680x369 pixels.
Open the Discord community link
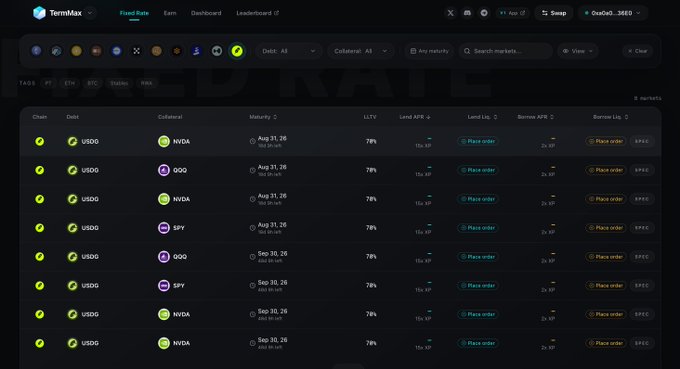pos(467,13)
